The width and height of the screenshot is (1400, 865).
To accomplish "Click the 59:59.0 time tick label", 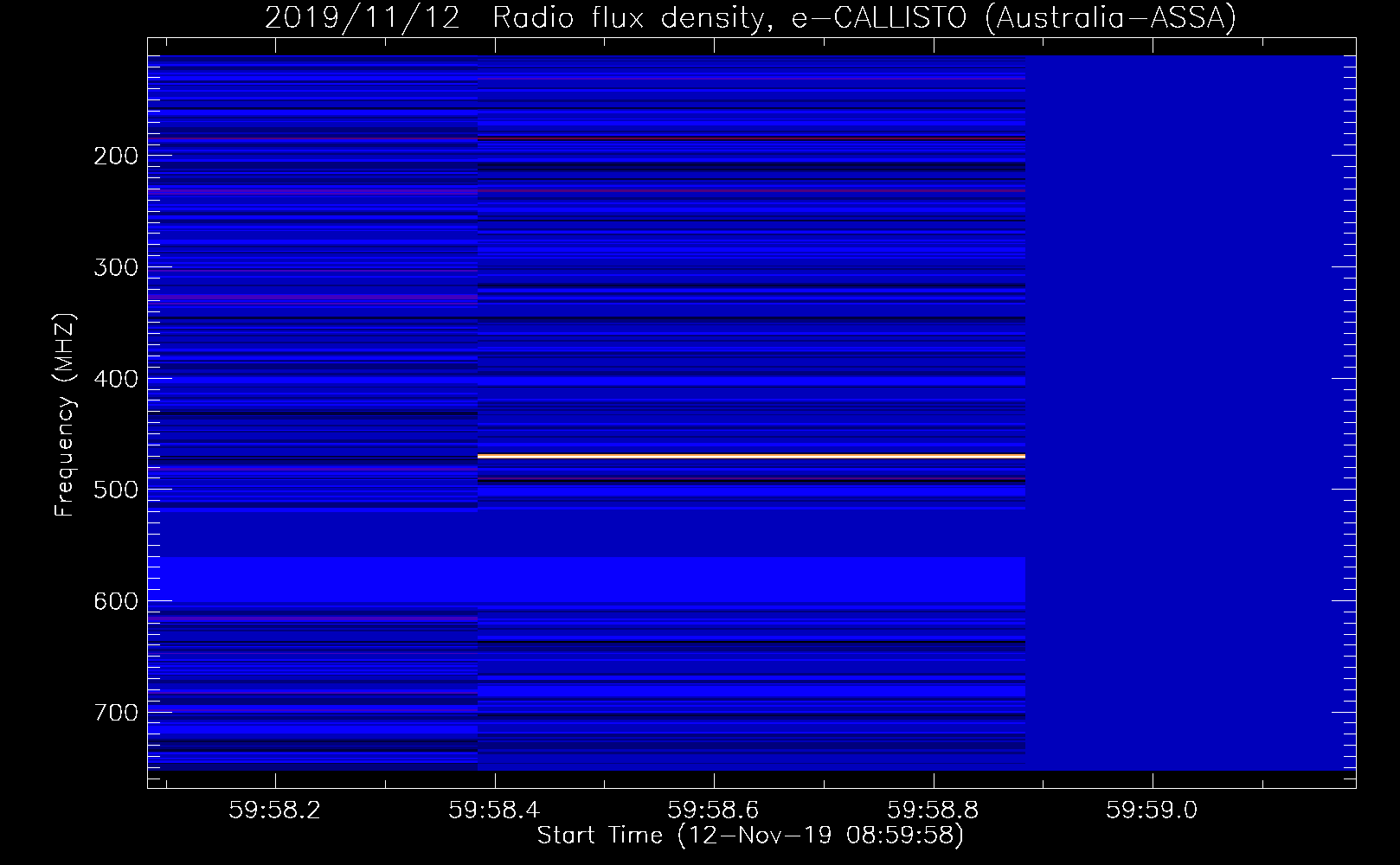I will 1153,810.
